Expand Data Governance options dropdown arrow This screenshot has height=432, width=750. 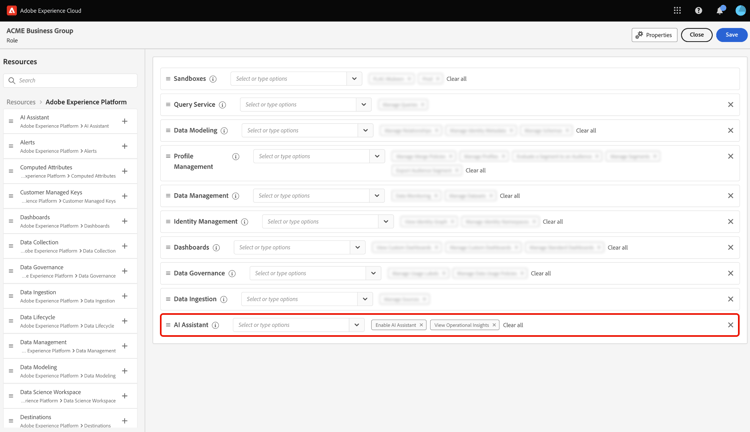pyautogui.click(x=373, y=273)
